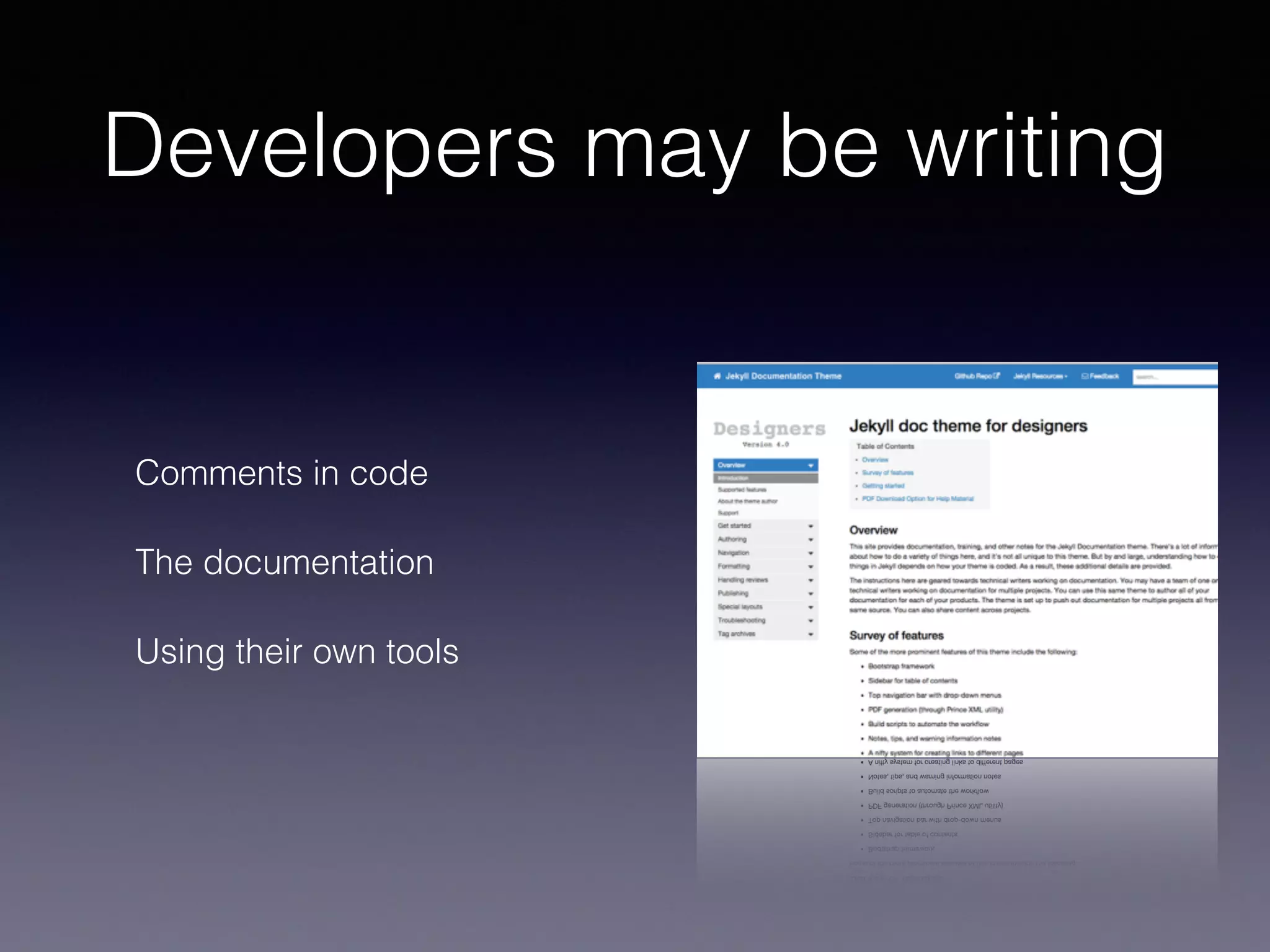Image resolution: width=1270 pixels, height=952 pixels.
Task: Click the 'Jekyll doc theme for designers' heading
Action: pyautogui.click(x=968, y=426)
